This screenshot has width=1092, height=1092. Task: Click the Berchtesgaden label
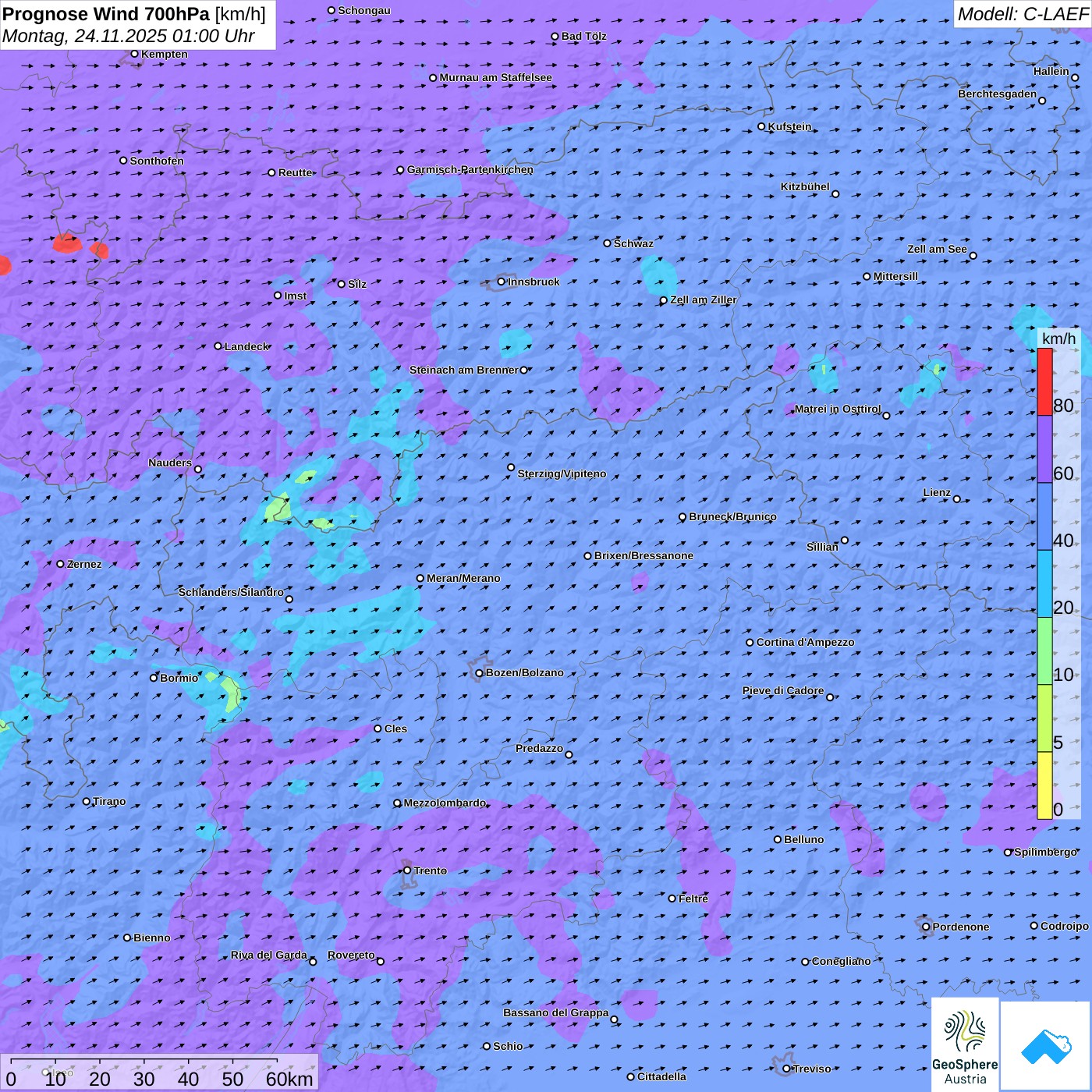click(997, 94)
